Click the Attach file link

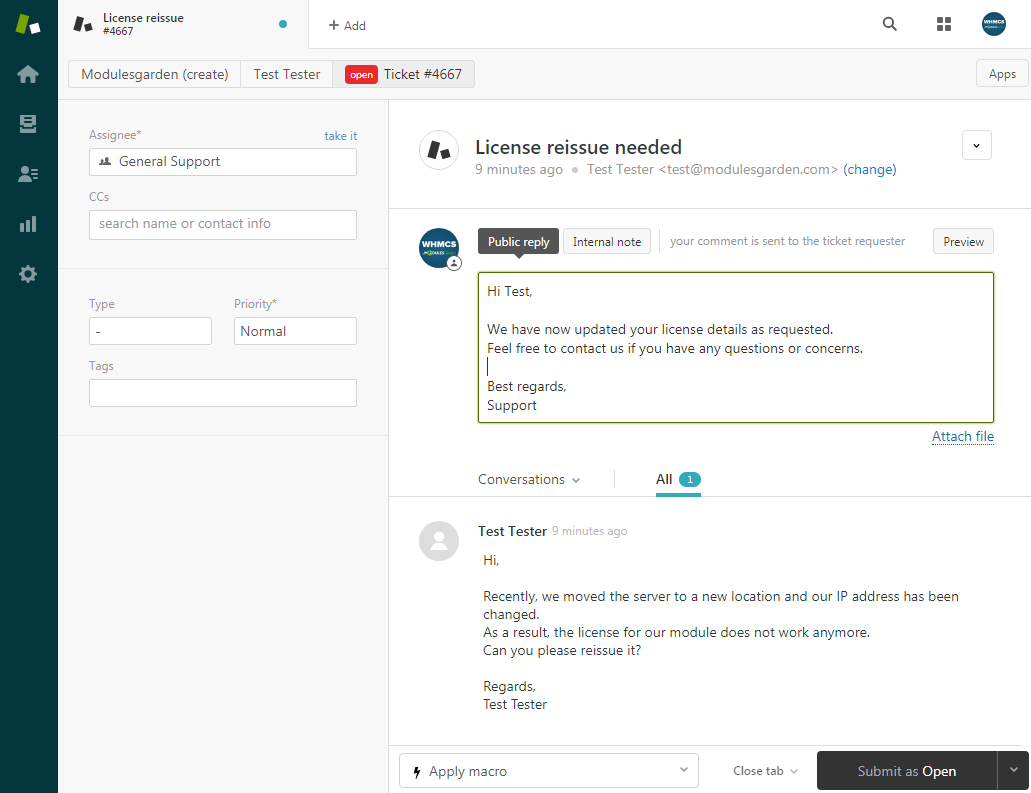point(963,437)
